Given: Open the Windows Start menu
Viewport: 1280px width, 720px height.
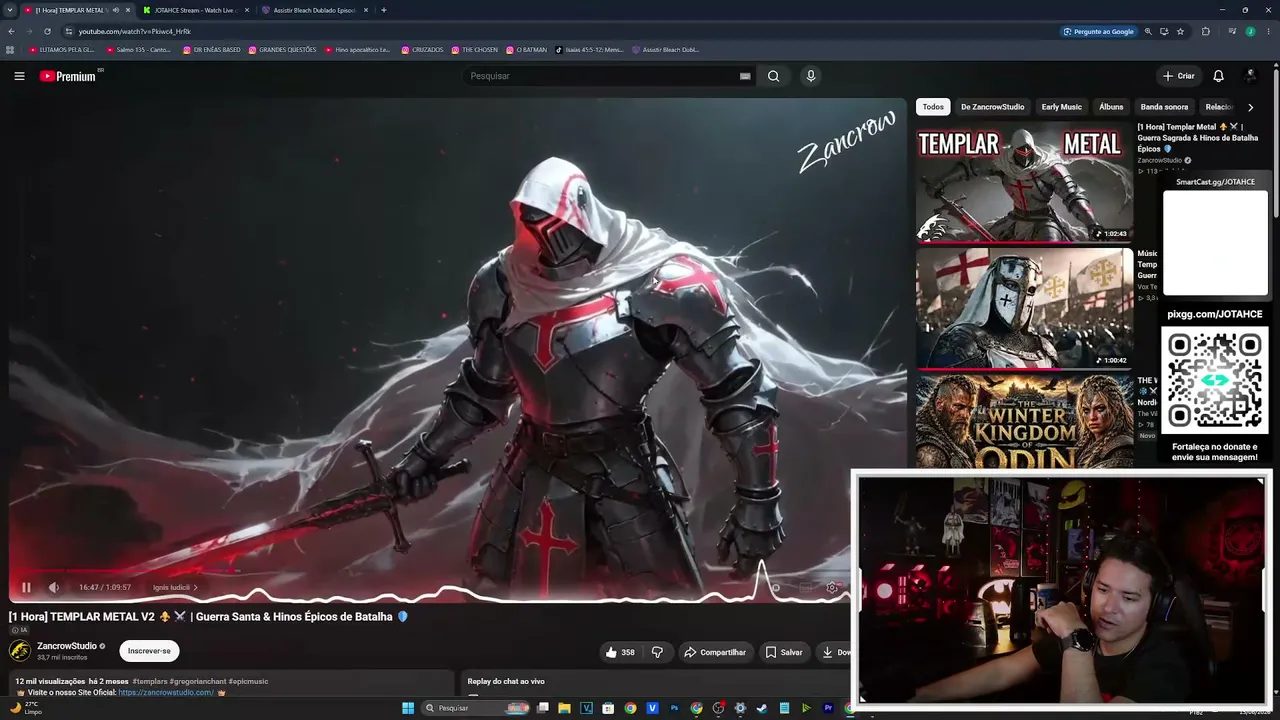Looking at the screenshot, I should click(x=408, y=708).
